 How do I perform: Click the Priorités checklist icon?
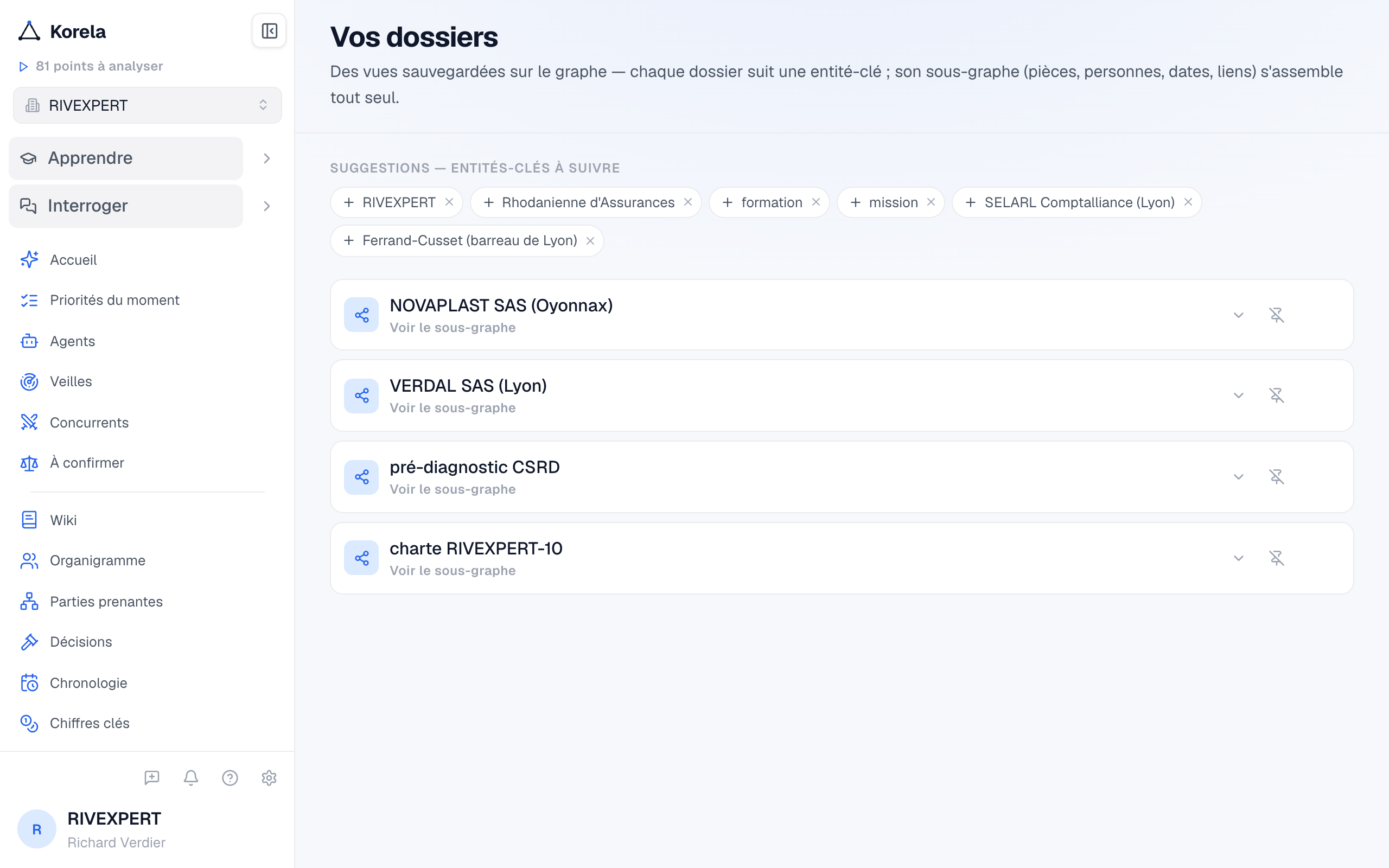tap(29, 300)
